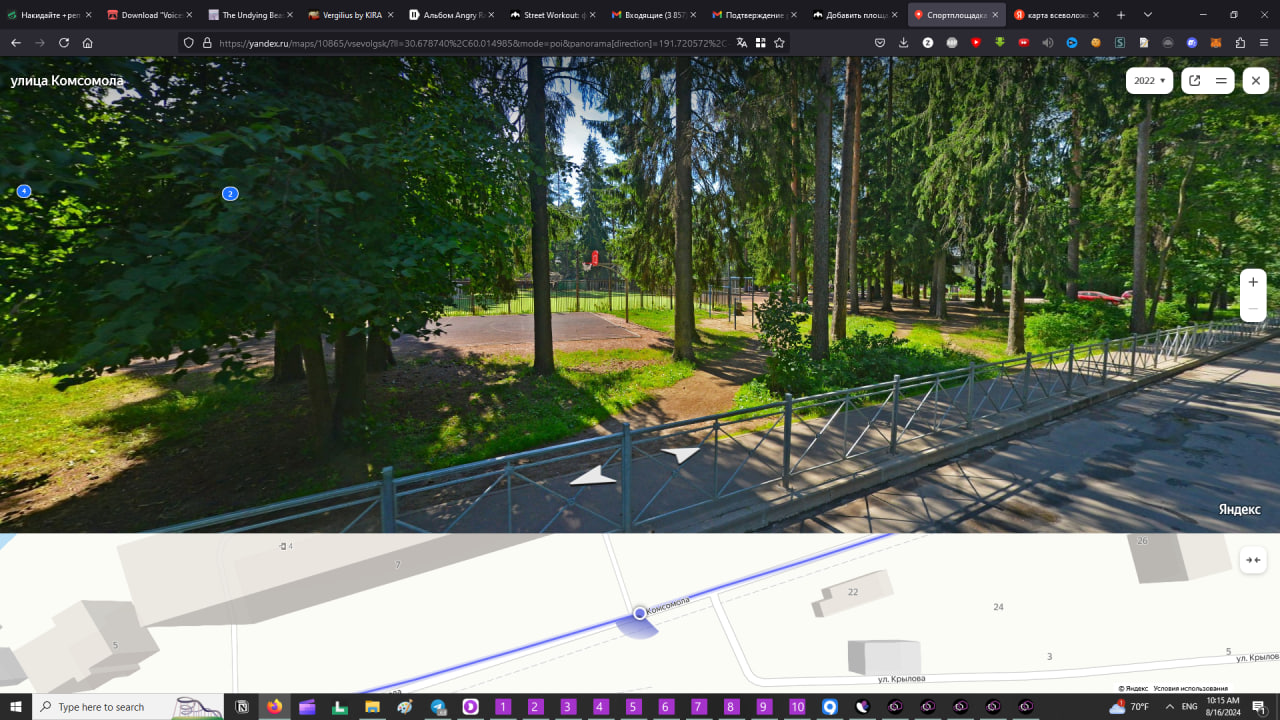
Task: Open the Условия использования link
Action: point(1190,688)
